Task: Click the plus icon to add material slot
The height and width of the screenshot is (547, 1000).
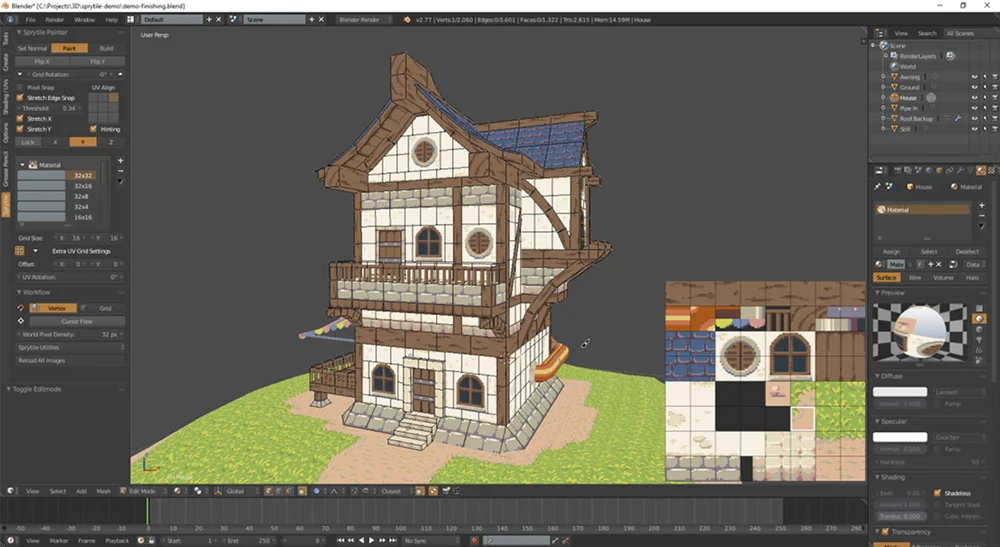Action: 982,205
